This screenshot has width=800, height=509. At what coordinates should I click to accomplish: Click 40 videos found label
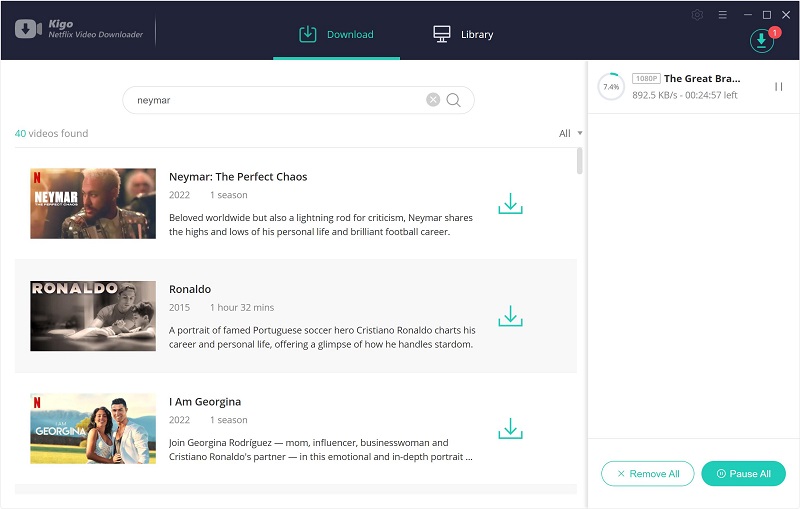tap(52, 134)
